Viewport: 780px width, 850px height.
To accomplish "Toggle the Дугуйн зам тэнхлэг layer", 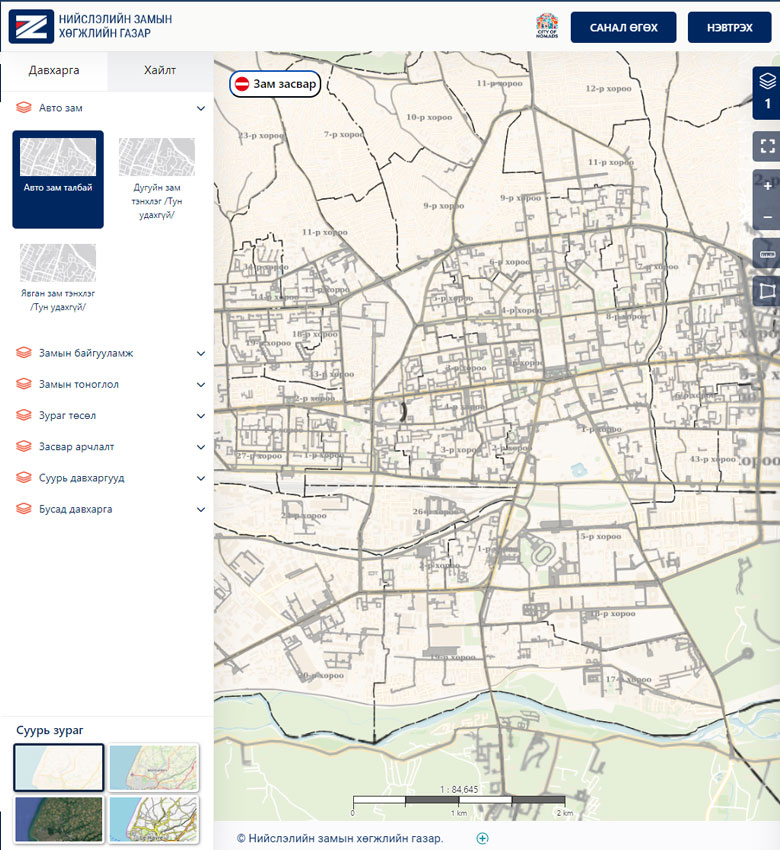I will (x=157, y=179).
